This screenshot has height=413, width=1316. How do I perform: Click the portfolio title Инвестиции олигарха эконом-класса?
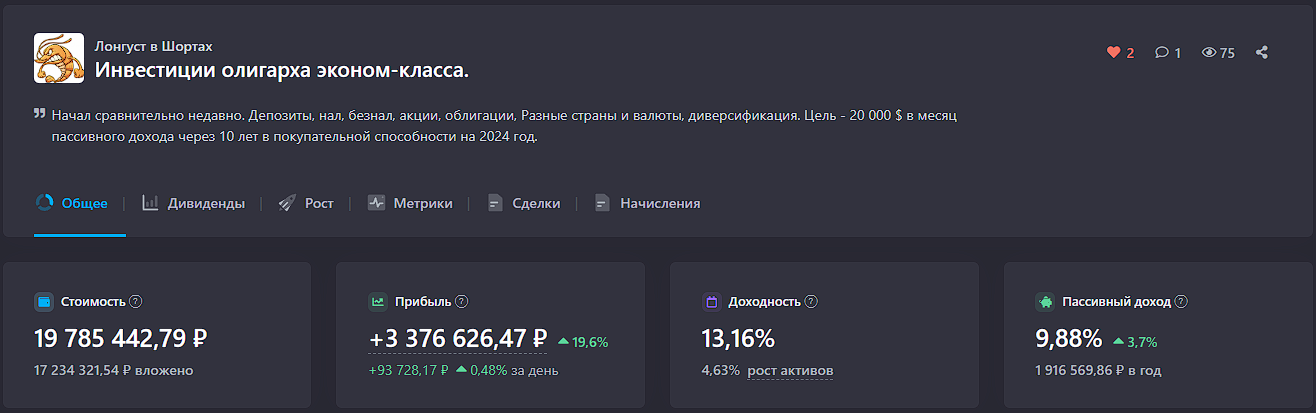point(282,70)
